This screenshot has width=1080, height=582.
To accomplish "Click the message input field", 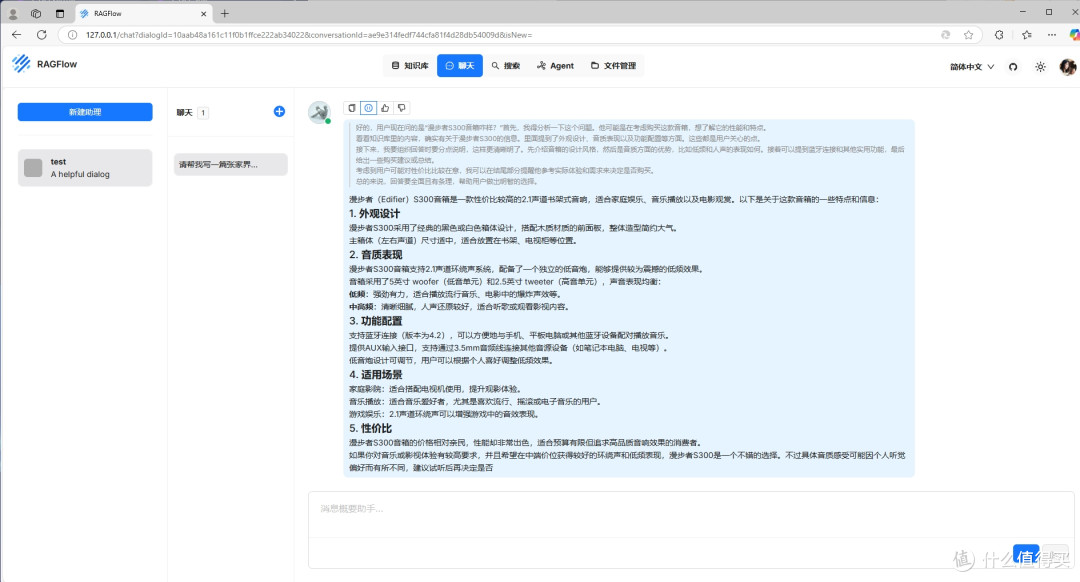I will coord(690,515).
